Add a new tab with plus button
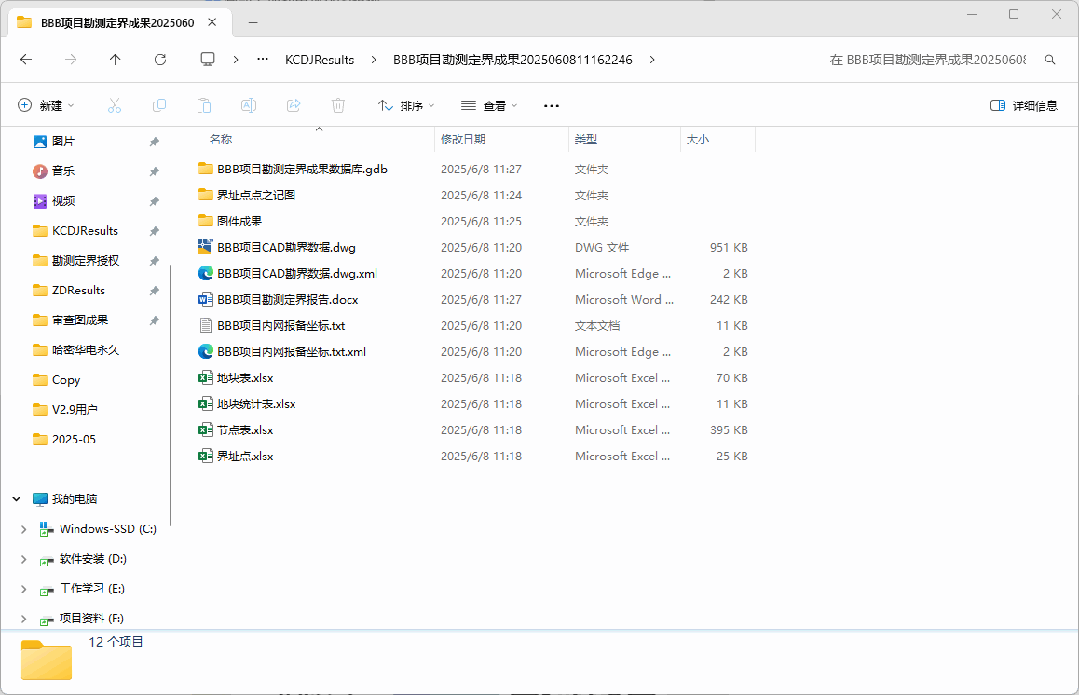The height and width of the screenshot is (695, 1079). tap(253, 21)
